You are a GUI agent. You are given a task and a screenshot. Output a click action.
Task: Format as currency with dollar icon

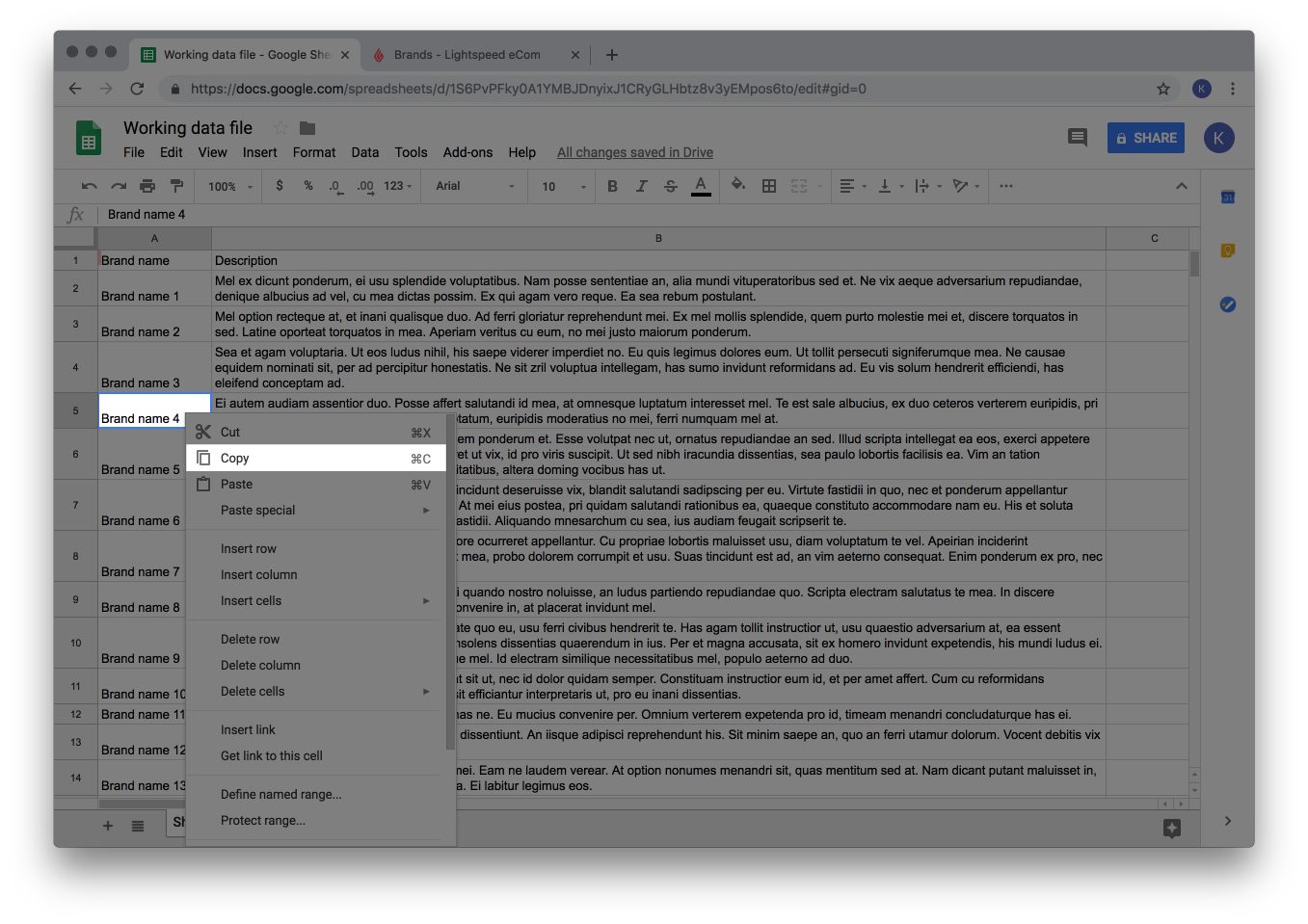[x=280, y=186]
